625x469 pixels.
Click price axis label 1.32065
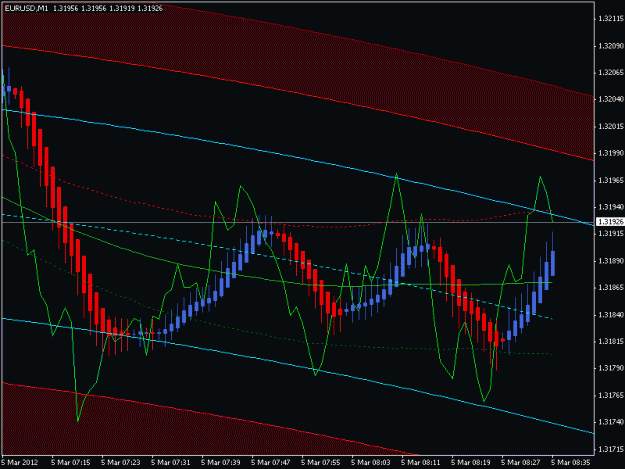611,73
